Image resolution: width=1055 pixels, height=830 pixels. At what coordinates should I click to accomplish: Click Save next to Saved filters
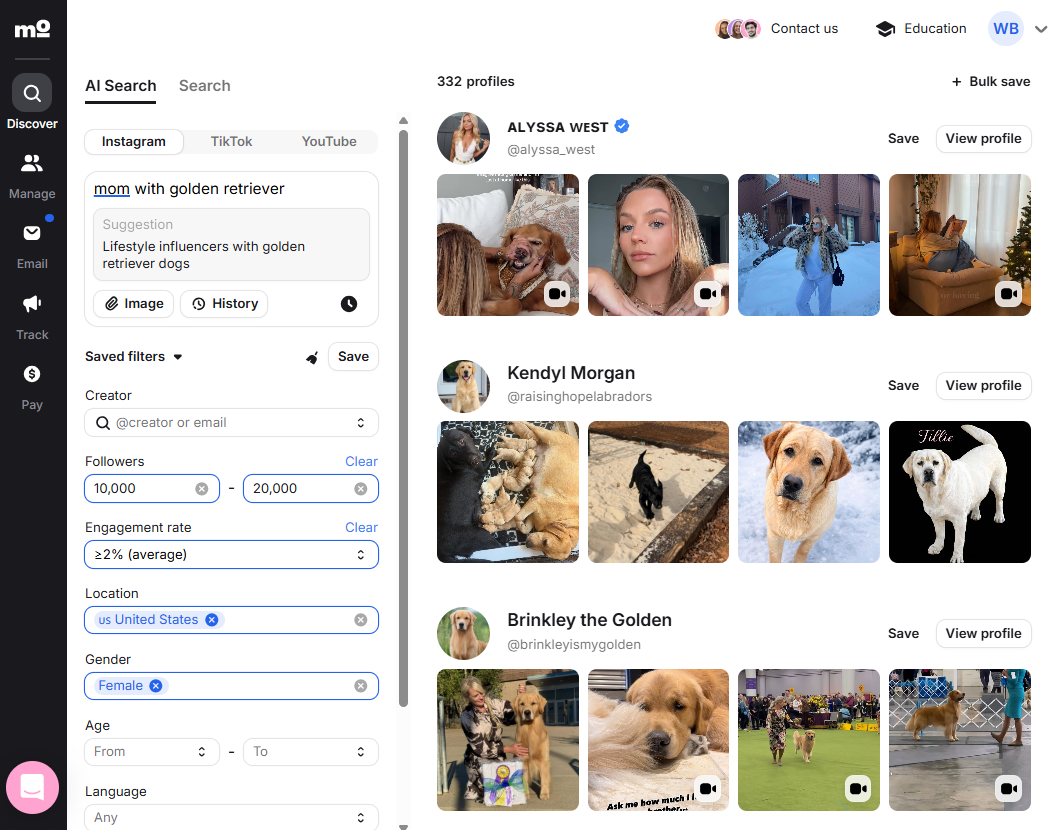click(x=353, y=357)
